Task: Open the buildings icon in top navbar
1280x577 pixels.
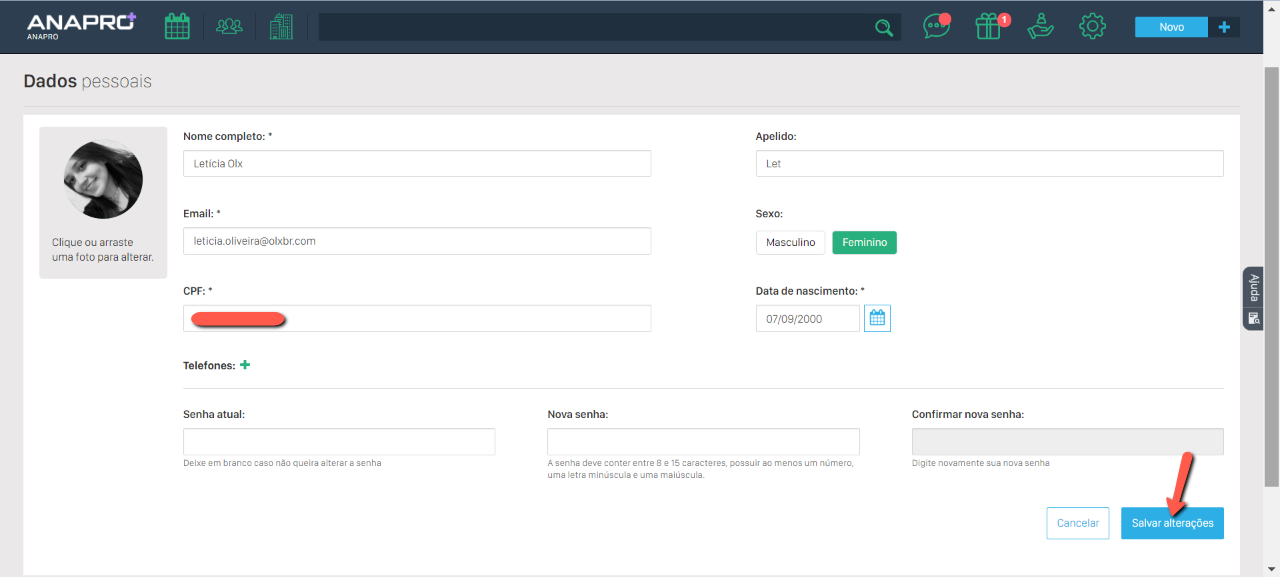Action: (x=281, y=27)
